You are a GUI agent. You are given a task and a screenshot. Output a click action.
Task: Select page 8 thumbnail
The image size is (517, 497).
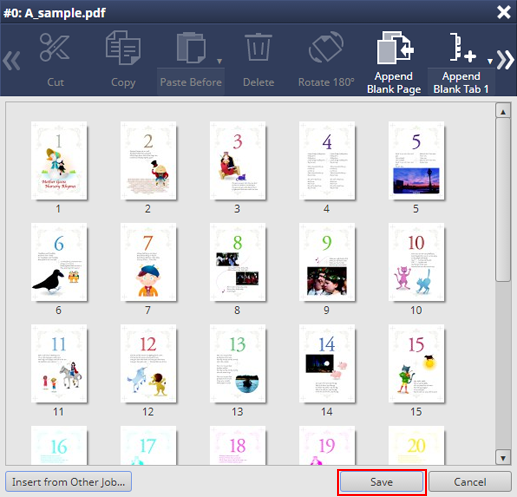click(238, 262)
